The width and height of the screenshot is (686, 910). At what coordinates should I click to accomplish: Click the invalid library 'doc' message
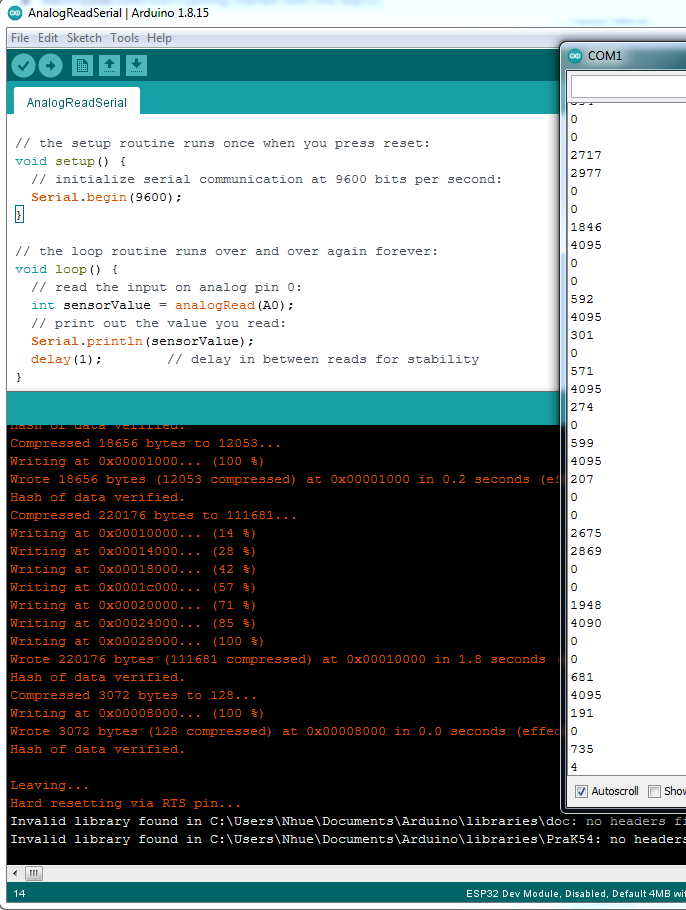(x=348, y=821)
